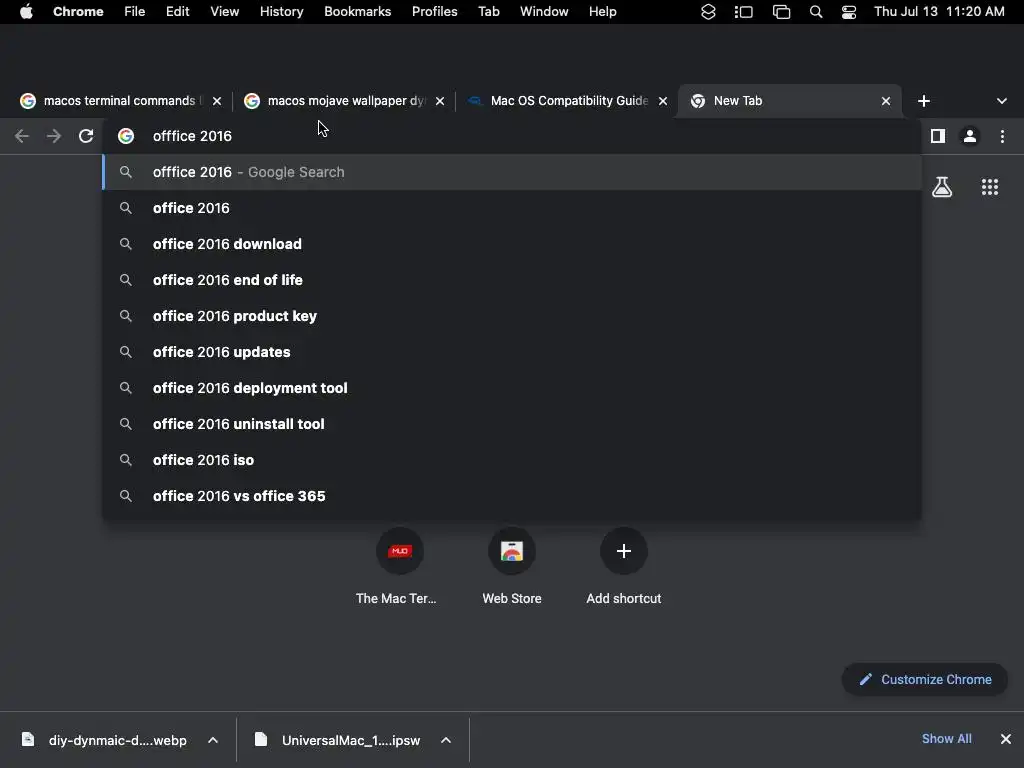This screenshot has height=768, width=1024.
Task: Open Stage Manager icon in menu bar
Action: [743, 12]
